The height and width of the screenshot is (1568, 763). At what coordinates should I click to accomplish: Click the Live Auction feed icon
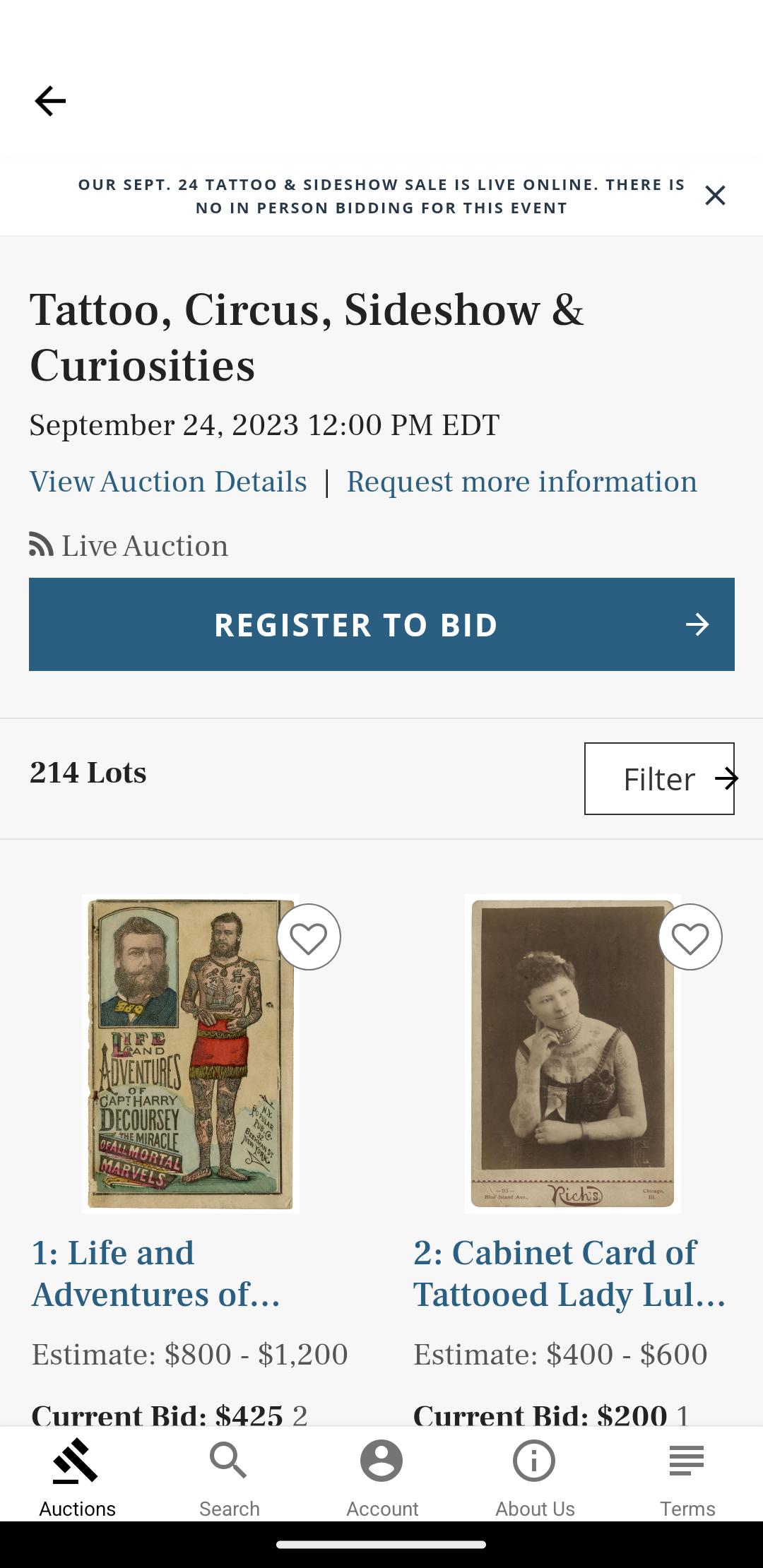pyautogui.click(x=41, y=545)
